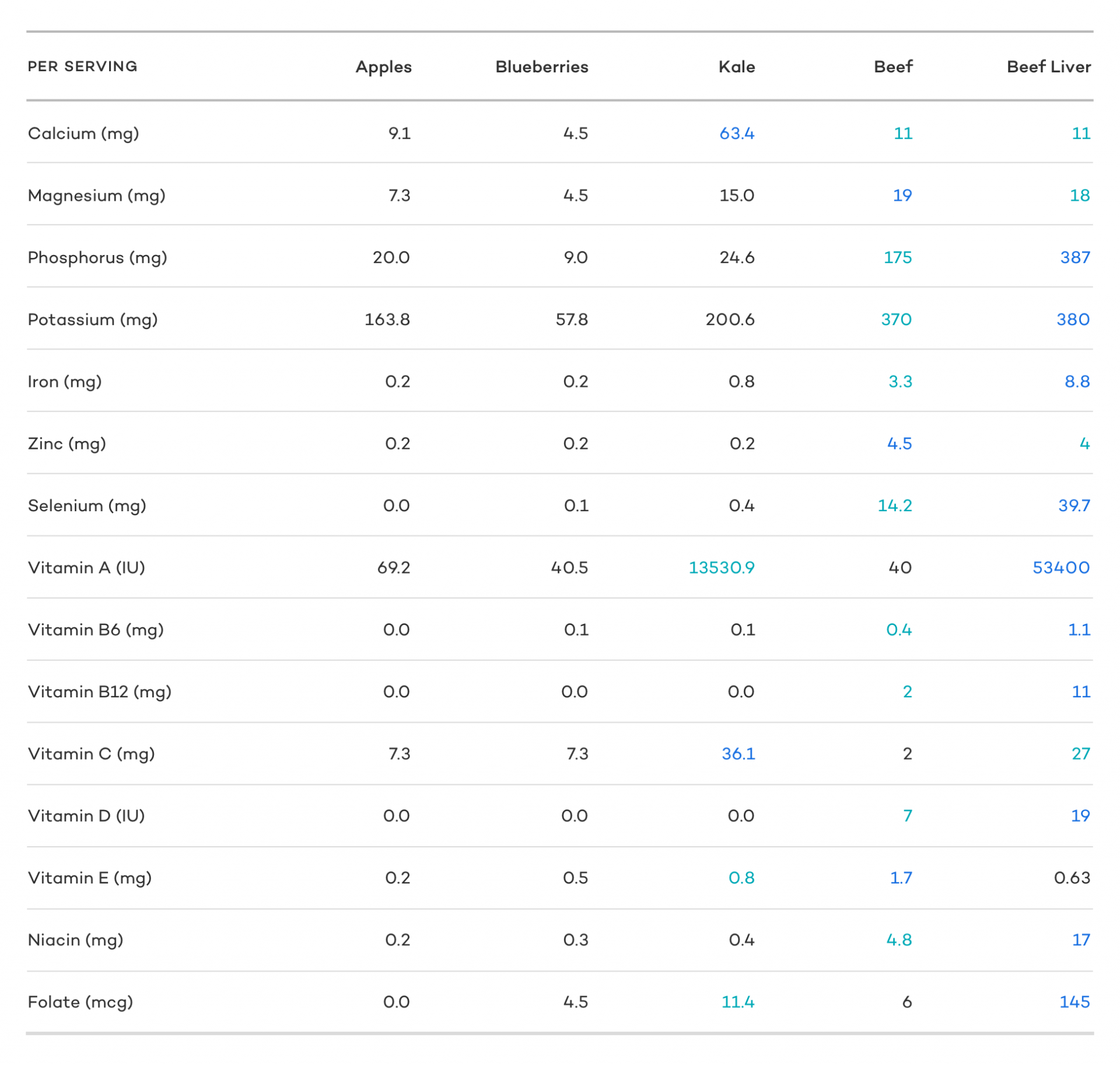Click Beef Liver folate value 145
1120x1065 pixels.
point(1074,1002)
